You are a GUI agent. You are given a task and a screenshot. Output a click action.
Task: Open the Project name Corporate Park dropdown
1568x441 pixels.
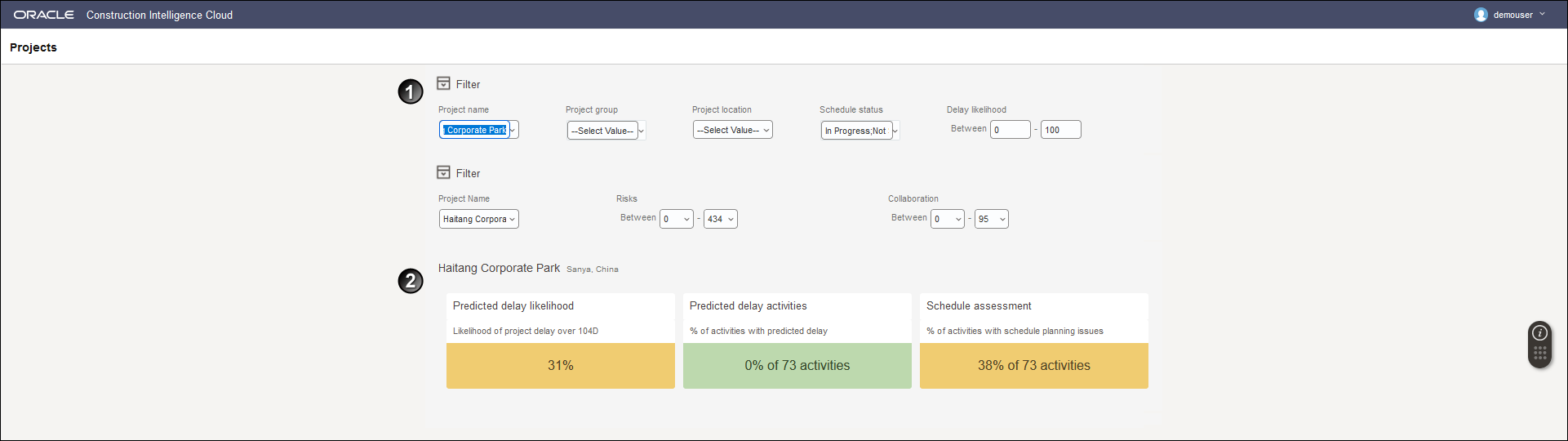(x=479, y=130)
